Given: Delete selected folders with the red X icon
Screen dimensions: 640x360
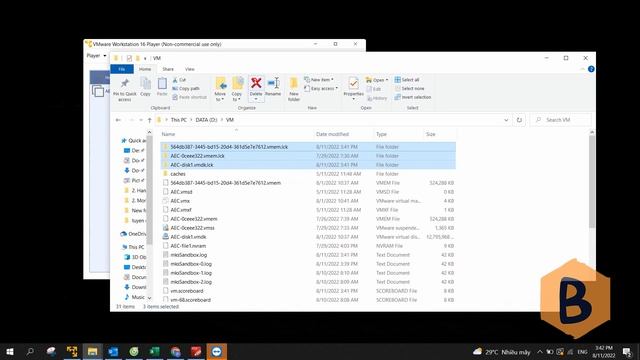Looking at the screenshot, I should click(x=256, y=83).
